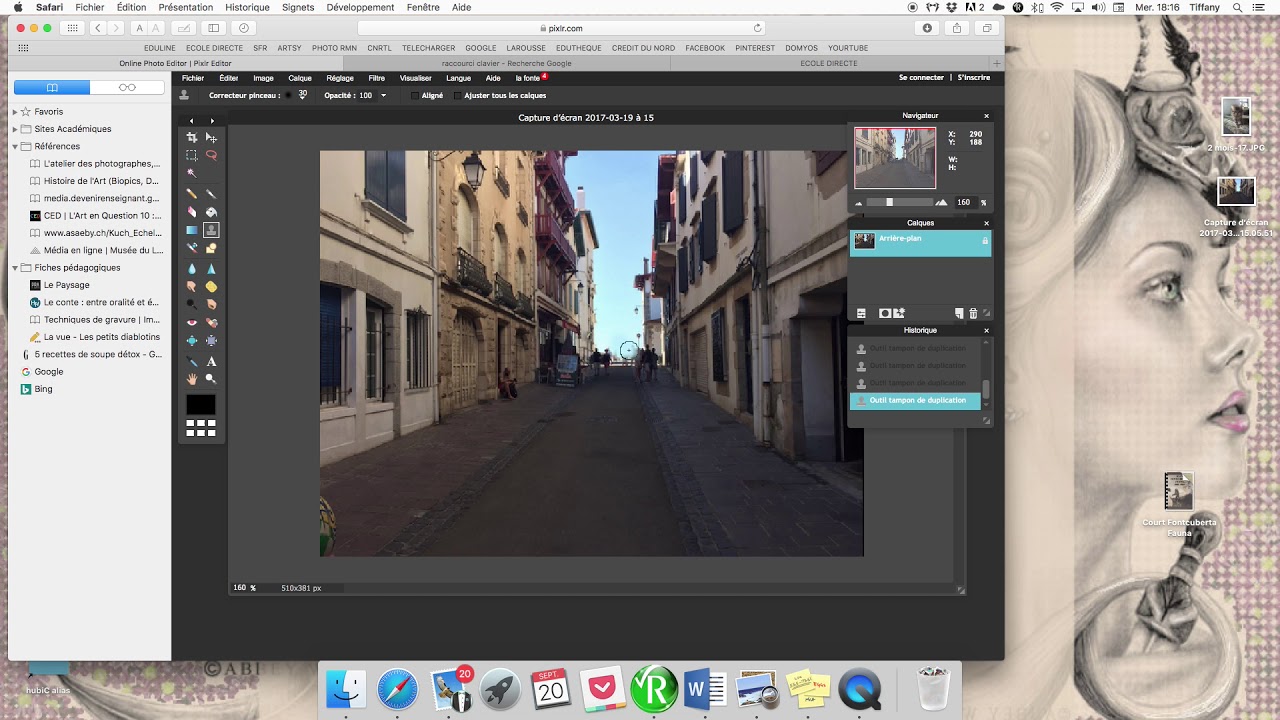Select the Red Eye Reduction tool

pyautogui.click(x=191, y=323)
